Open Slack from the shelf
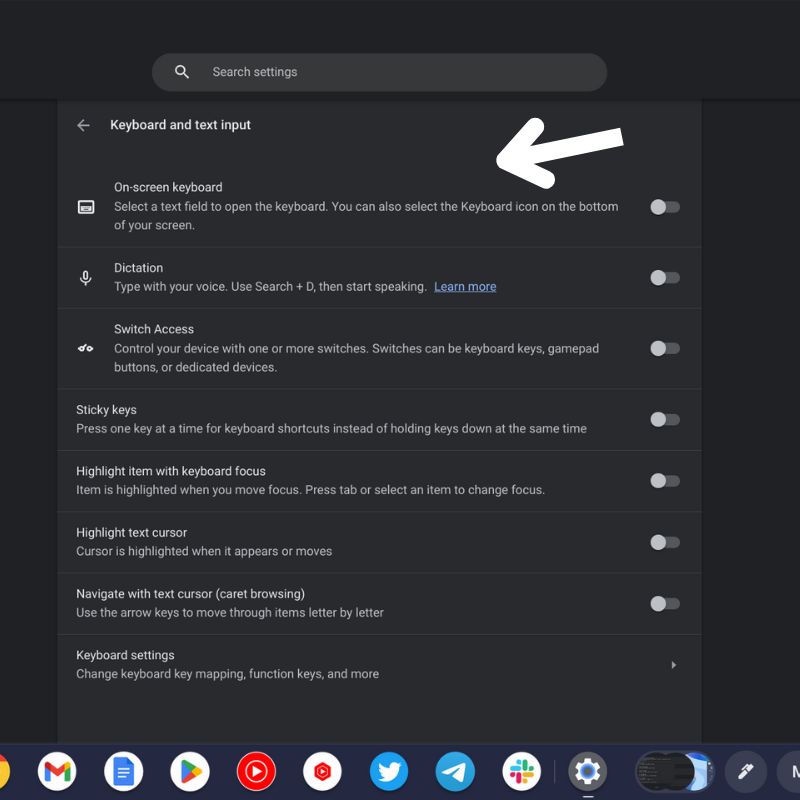The width and height of the screenshot is (800, 800). [521, 771]
